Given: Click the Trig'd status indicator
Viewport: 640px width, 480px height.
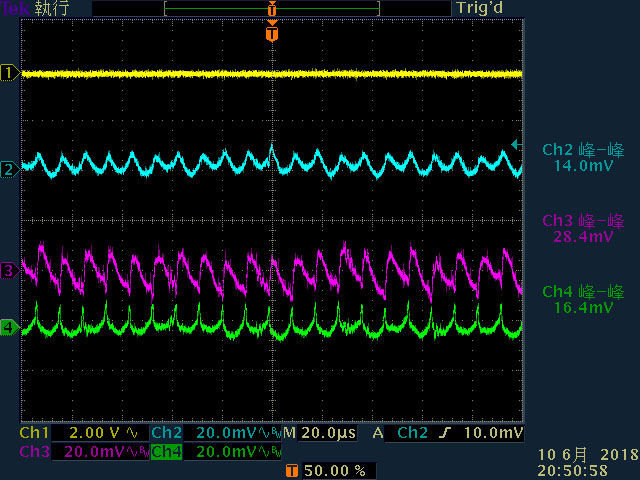Looking at the screenshot, I should [x=480, y=8].
